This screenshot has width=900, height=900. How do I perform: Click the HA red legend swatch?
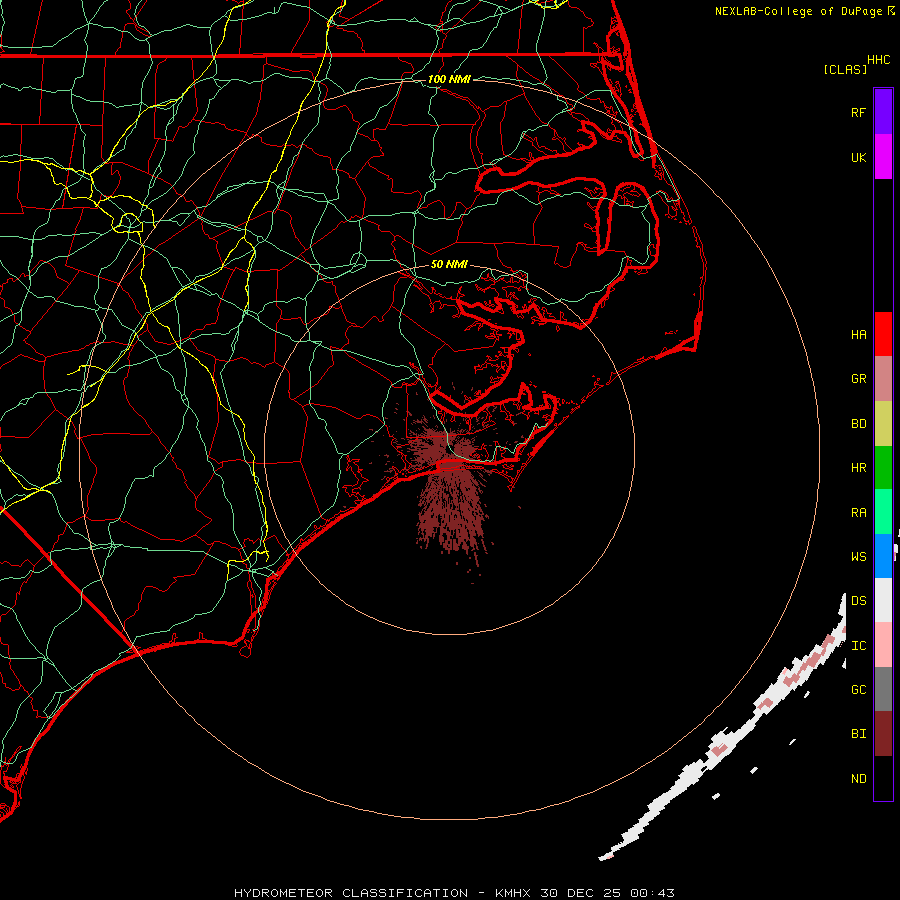pyautogui.click(x=883, y=334)
